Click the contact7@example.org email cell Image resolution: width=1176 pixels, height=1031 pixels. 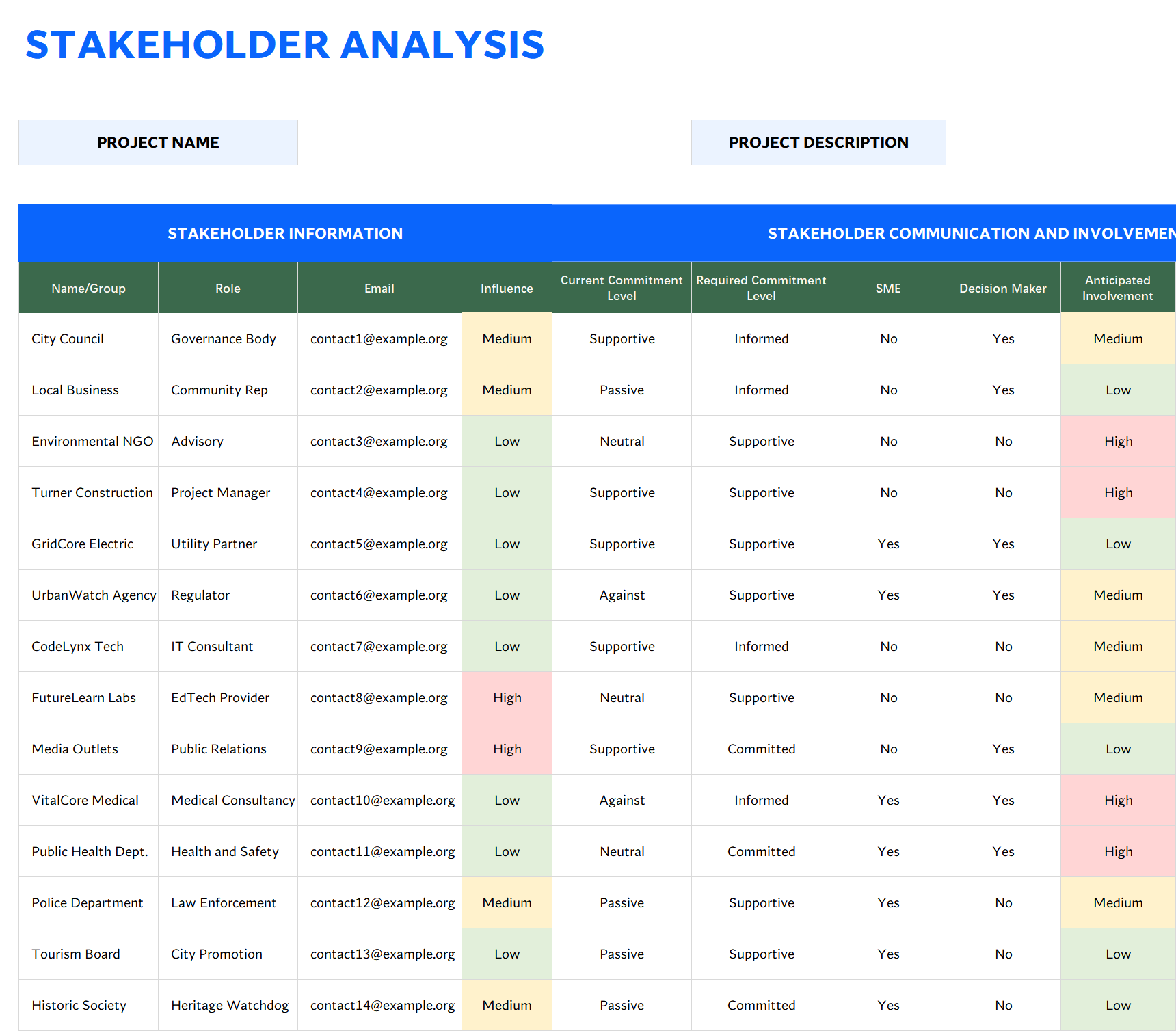(379, 646)
